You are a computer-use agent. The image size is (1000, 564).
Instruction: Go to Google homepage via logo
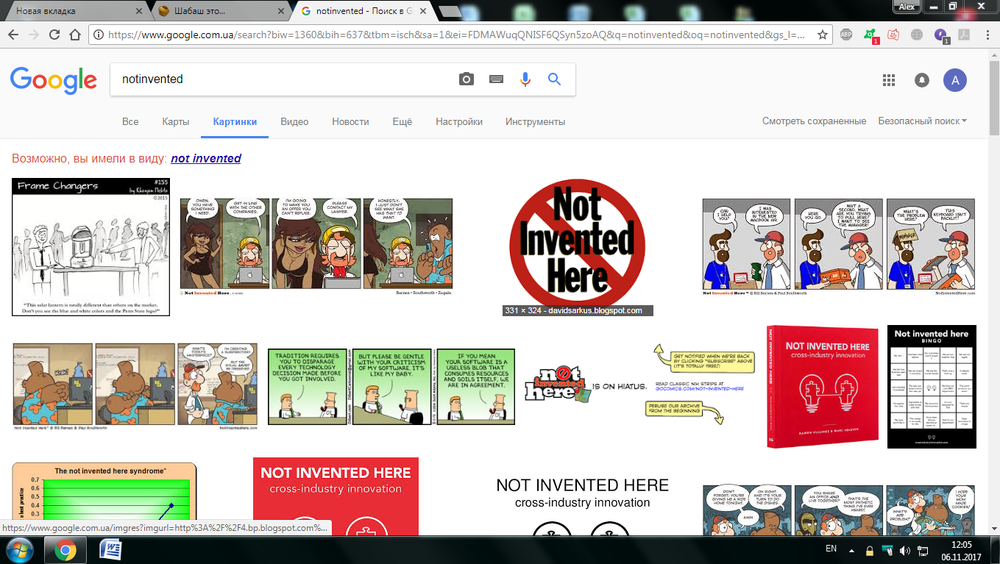coord(54,80)
